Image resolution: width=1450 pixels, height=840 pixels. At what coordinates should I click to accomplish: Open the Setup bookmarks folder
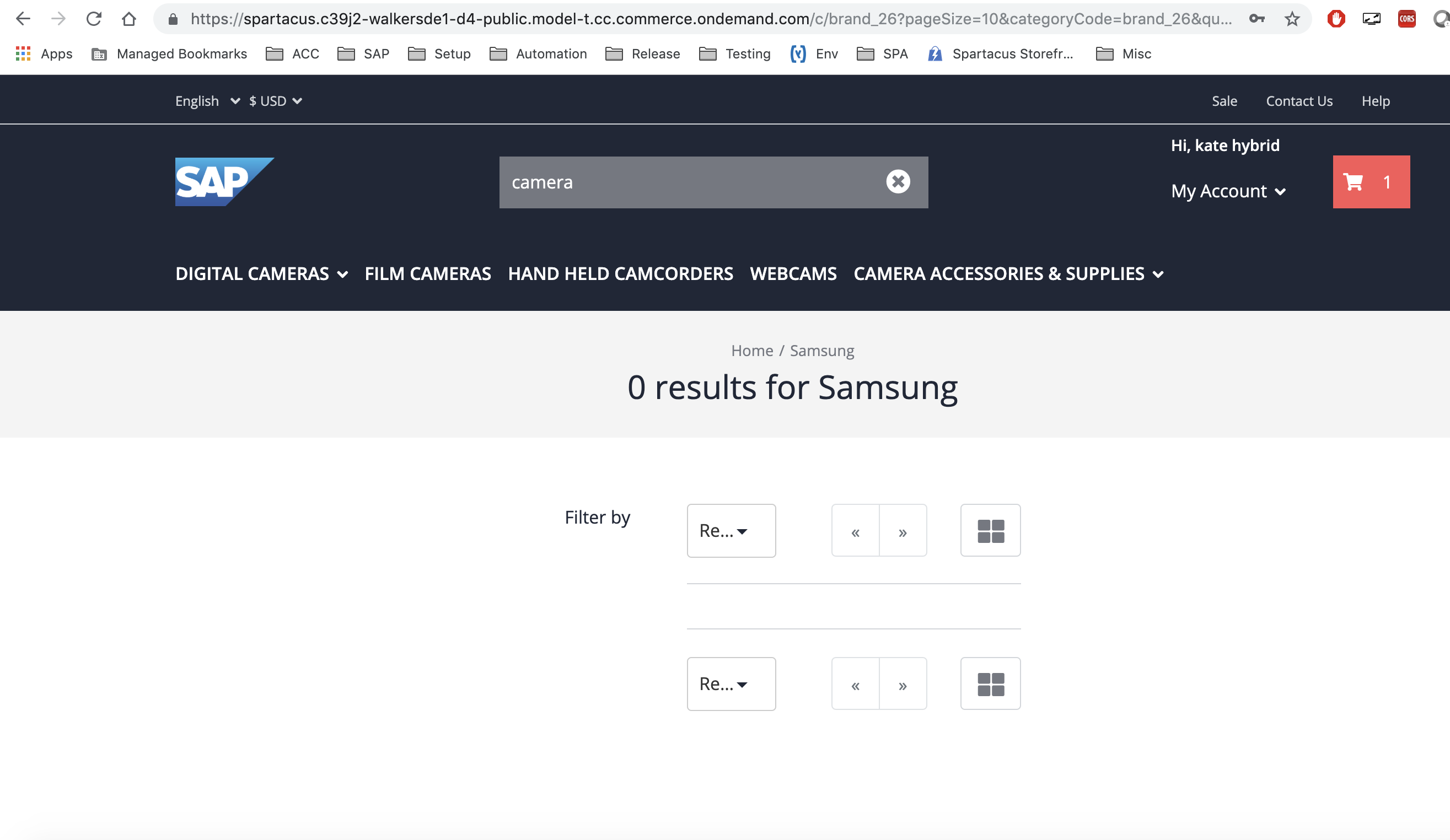439,53
